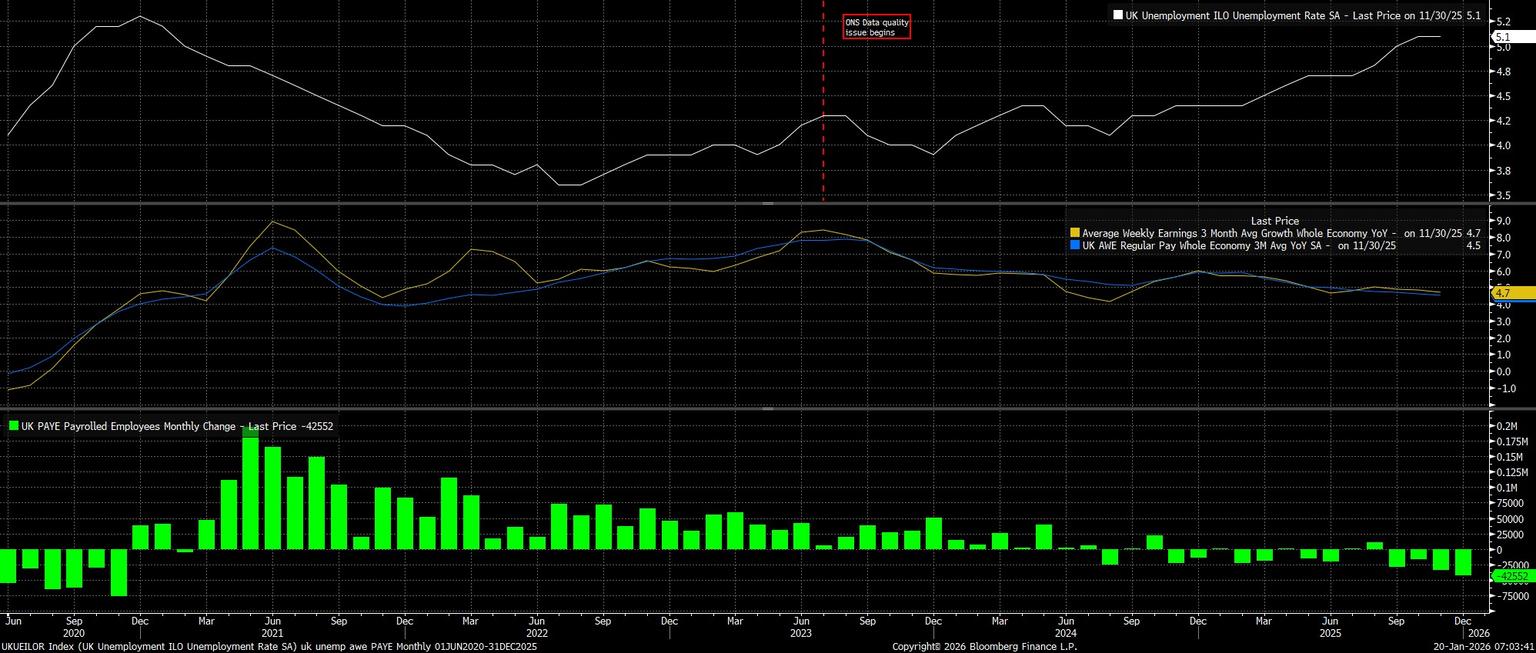Select the ONS Data quality issue annotation box
The width and height of the screenshot is (1536, 653).
(877, 27)
